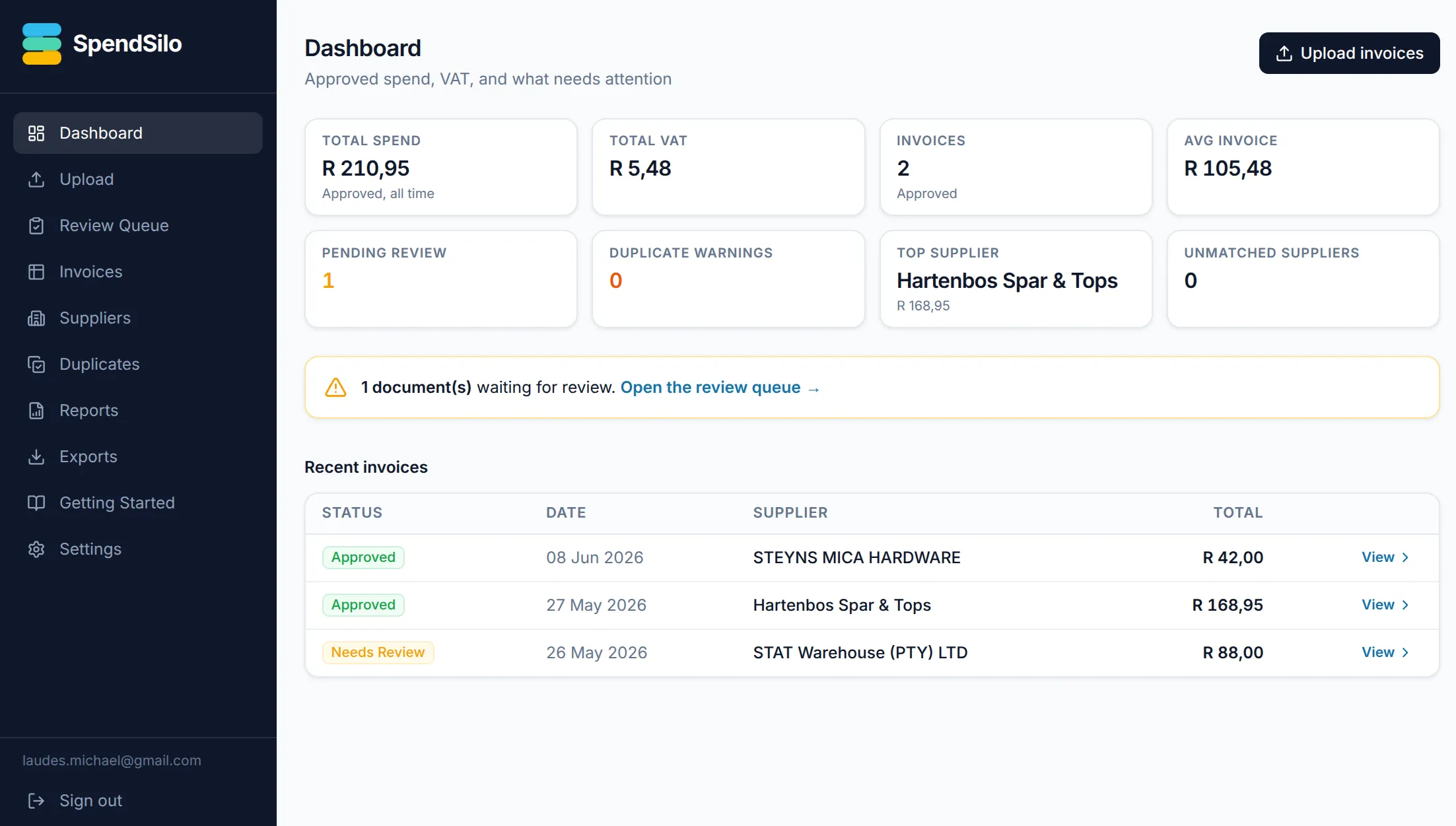The width and height of the screenshot is (1456, 826).
Task: Click the Recent invoices heading
Action: tap(366, 467)
